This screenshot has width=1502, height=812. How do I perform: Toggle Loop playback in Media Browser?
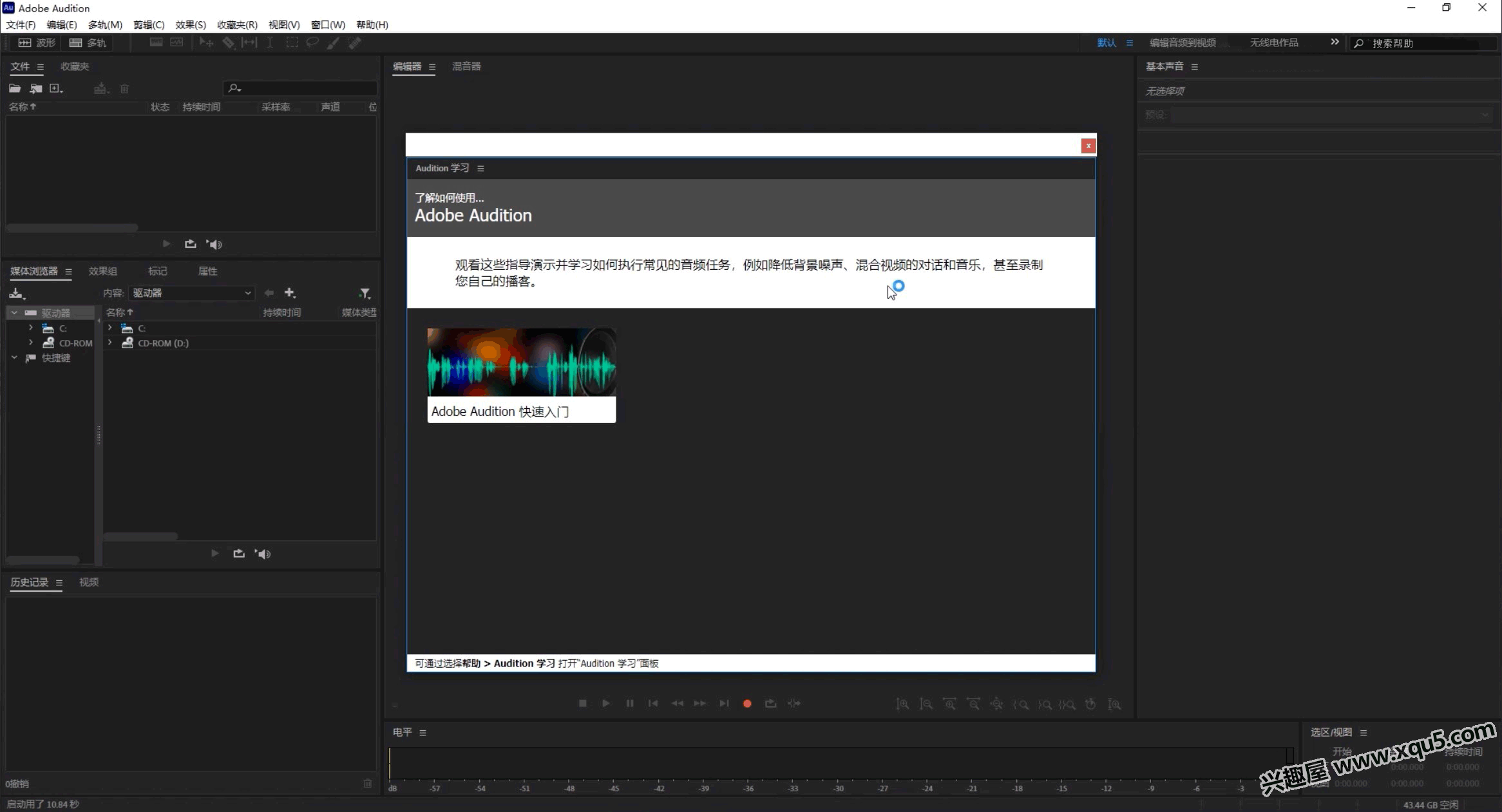click(239, 554)
